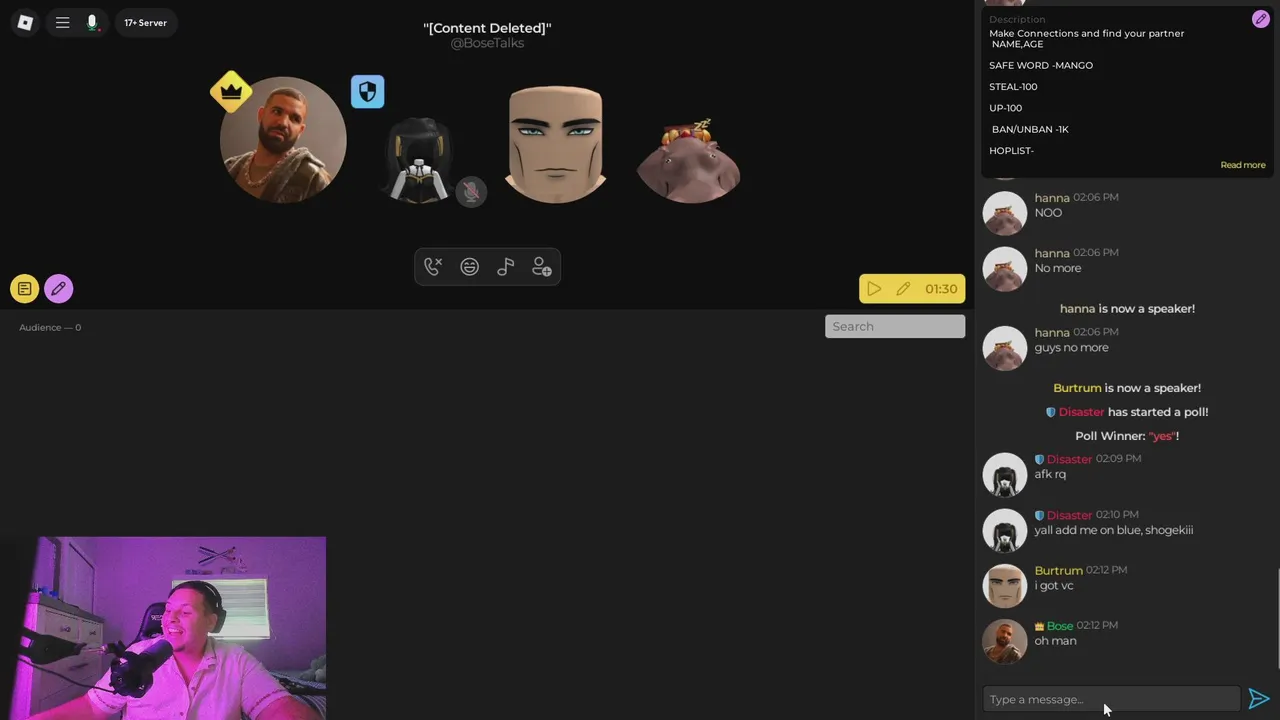Edit the timer with pencil icon

tap(903, 289)
